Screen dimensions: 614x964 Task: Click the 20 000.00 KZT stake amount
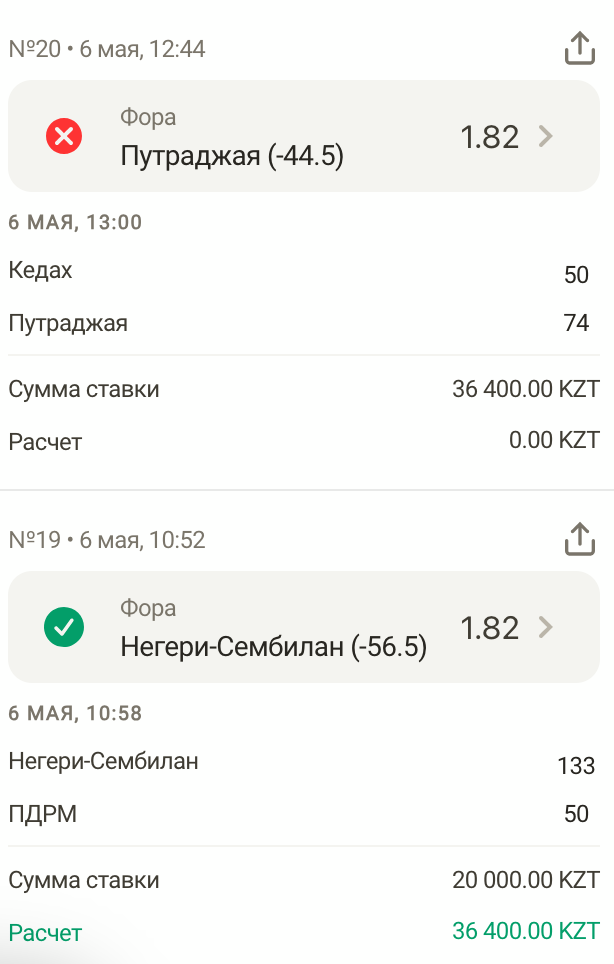[525, 880]
